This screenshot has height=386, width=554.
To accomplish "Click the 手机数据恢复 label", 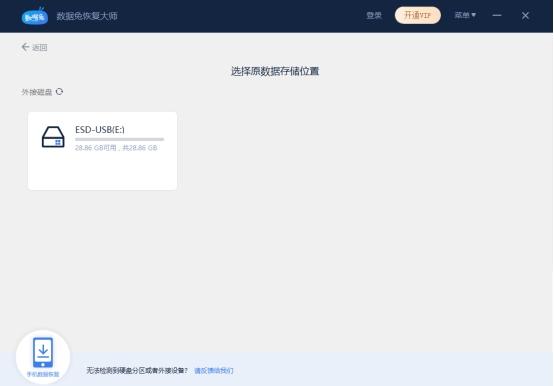I will 43,374.
